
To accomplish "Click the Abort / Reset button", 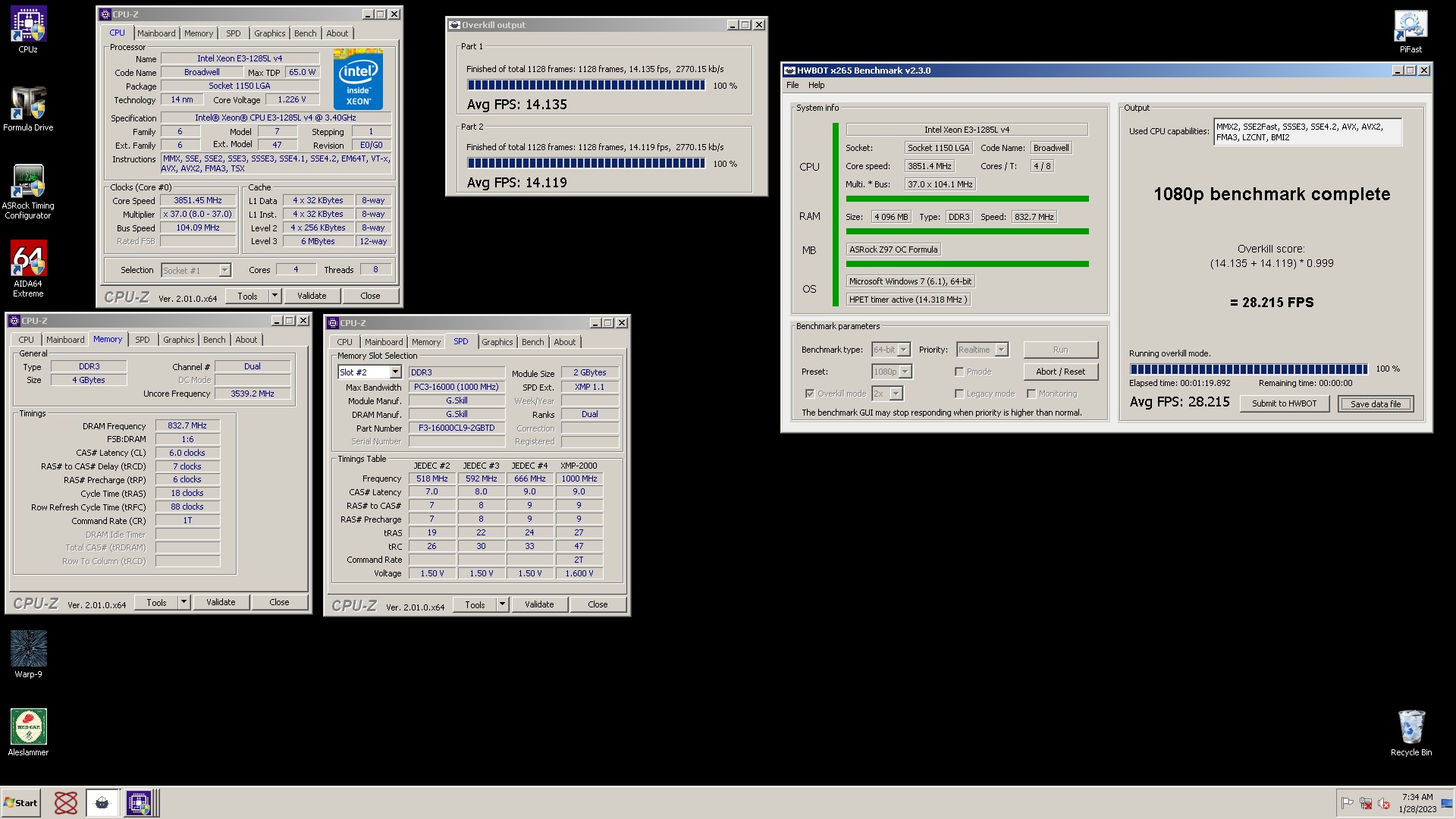I will click(1060, 372).
